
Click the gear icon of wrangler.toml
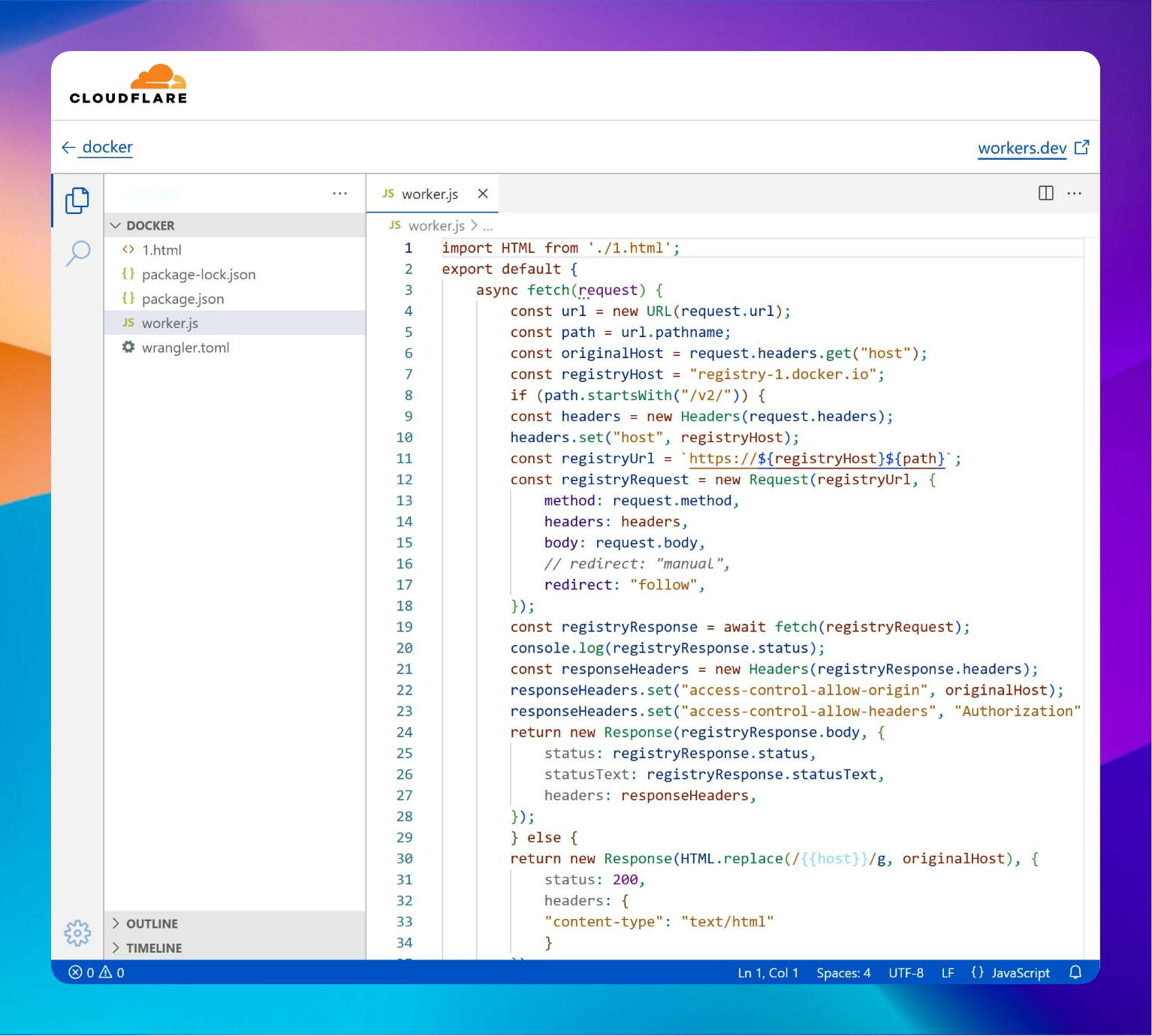(128, 348)
